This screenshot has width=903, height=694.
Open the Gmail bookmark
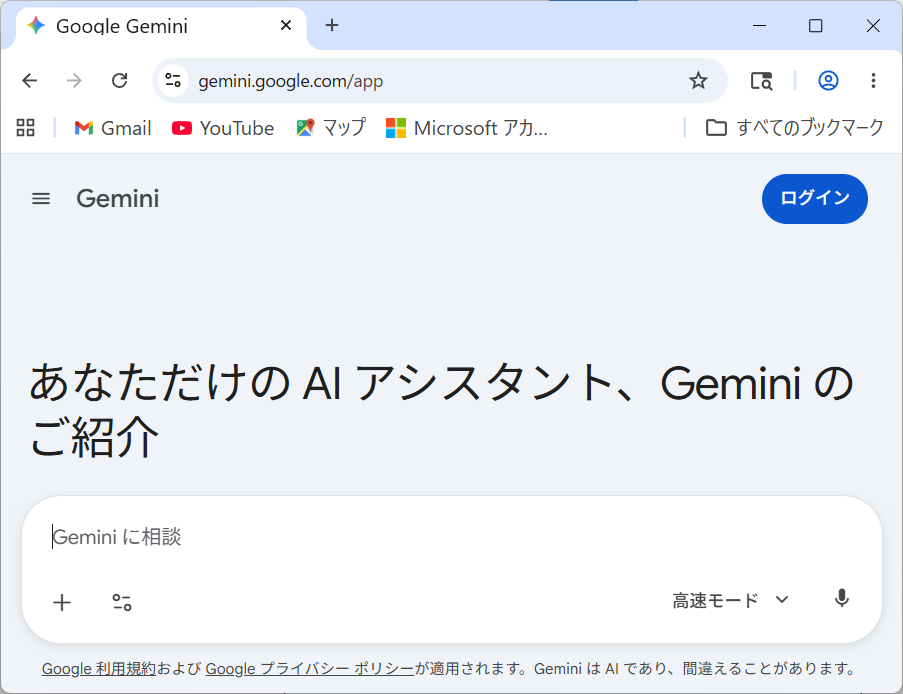point(113,128)
